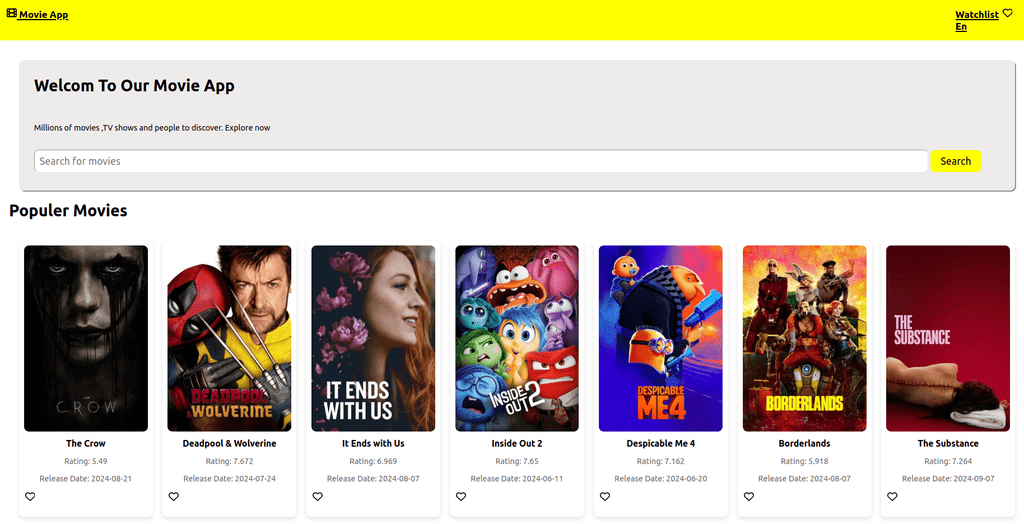Click the heart icon on Inside Out 2 card
The image size is (1024, 524).
(461, 497)
